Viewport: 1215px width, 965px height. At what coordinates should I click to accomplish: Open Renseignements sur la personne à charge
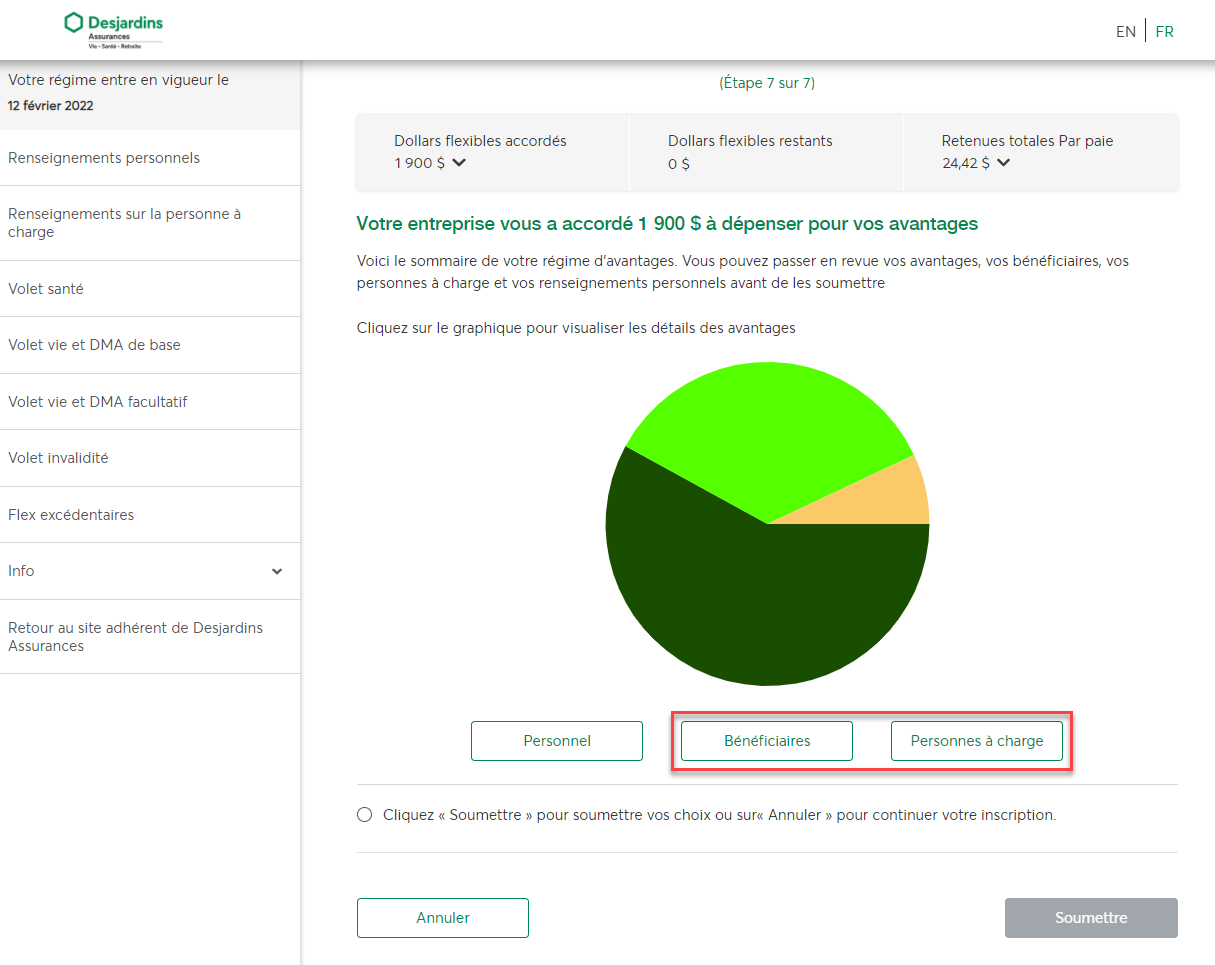pos(150,223)
